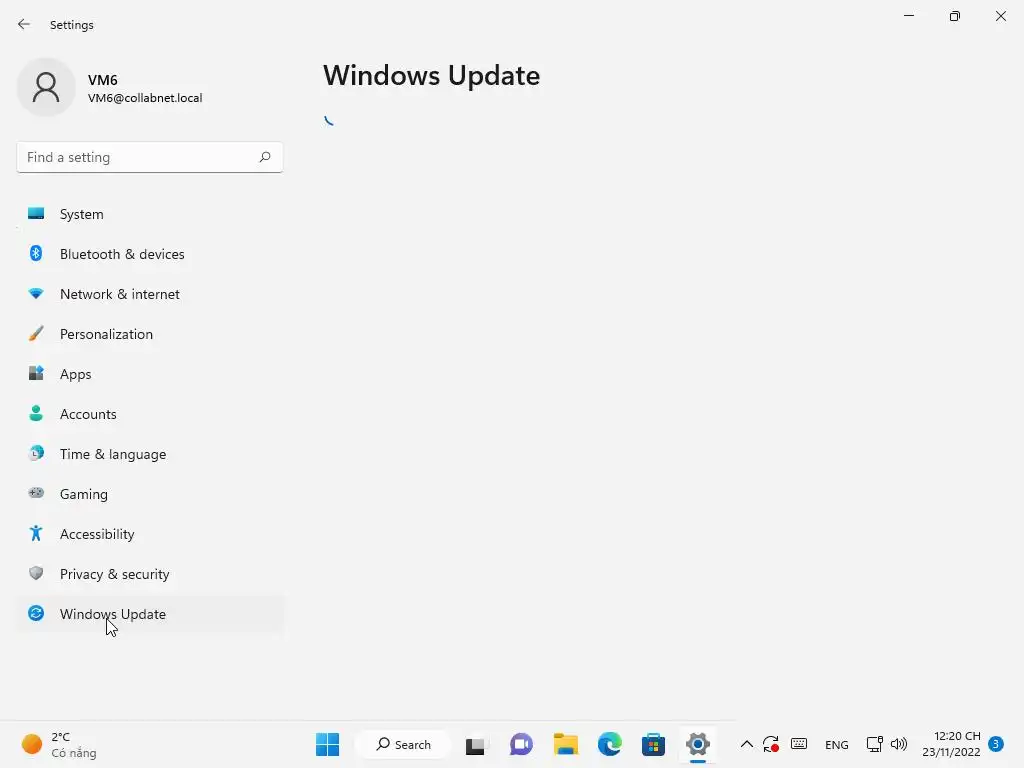Image resolution: width=1024 pixels, height=768 pixels.
Task: Go to Personalization settings
Action: [x=150, y=334]
